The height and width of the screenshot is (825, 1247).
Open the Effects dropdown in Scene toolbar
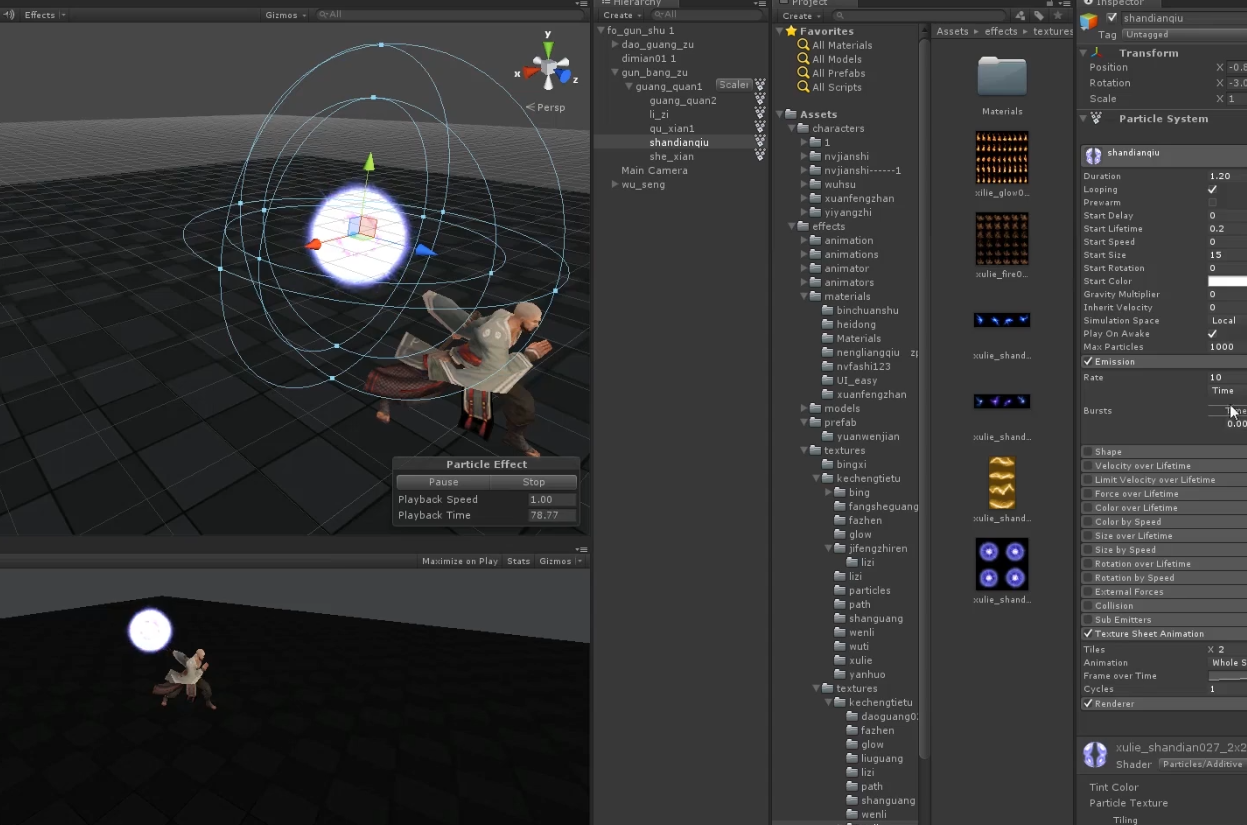[x=45, y=15]
